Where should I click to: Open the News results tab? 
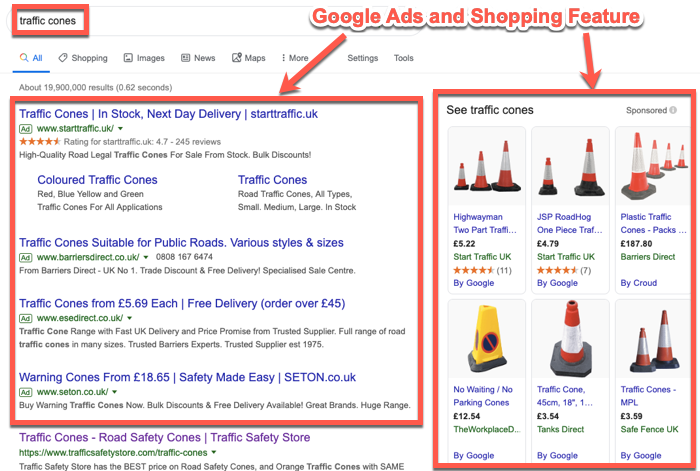coord(198,58)
